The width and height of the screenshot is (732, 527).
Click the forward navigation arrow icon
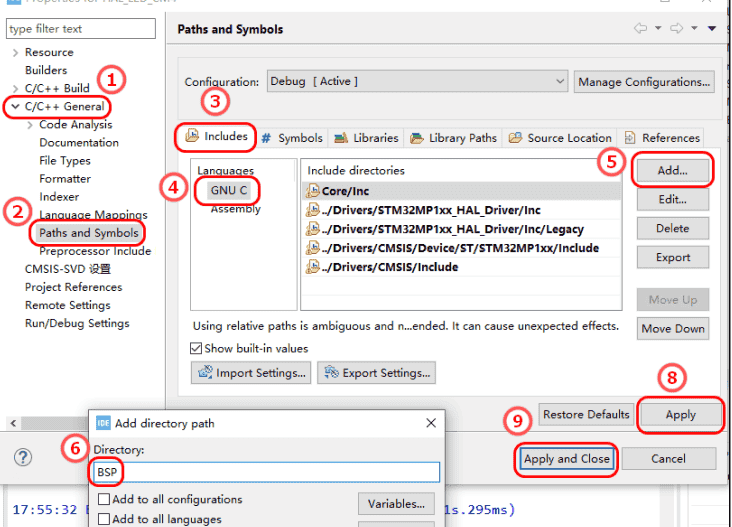(x=676, y=29)
